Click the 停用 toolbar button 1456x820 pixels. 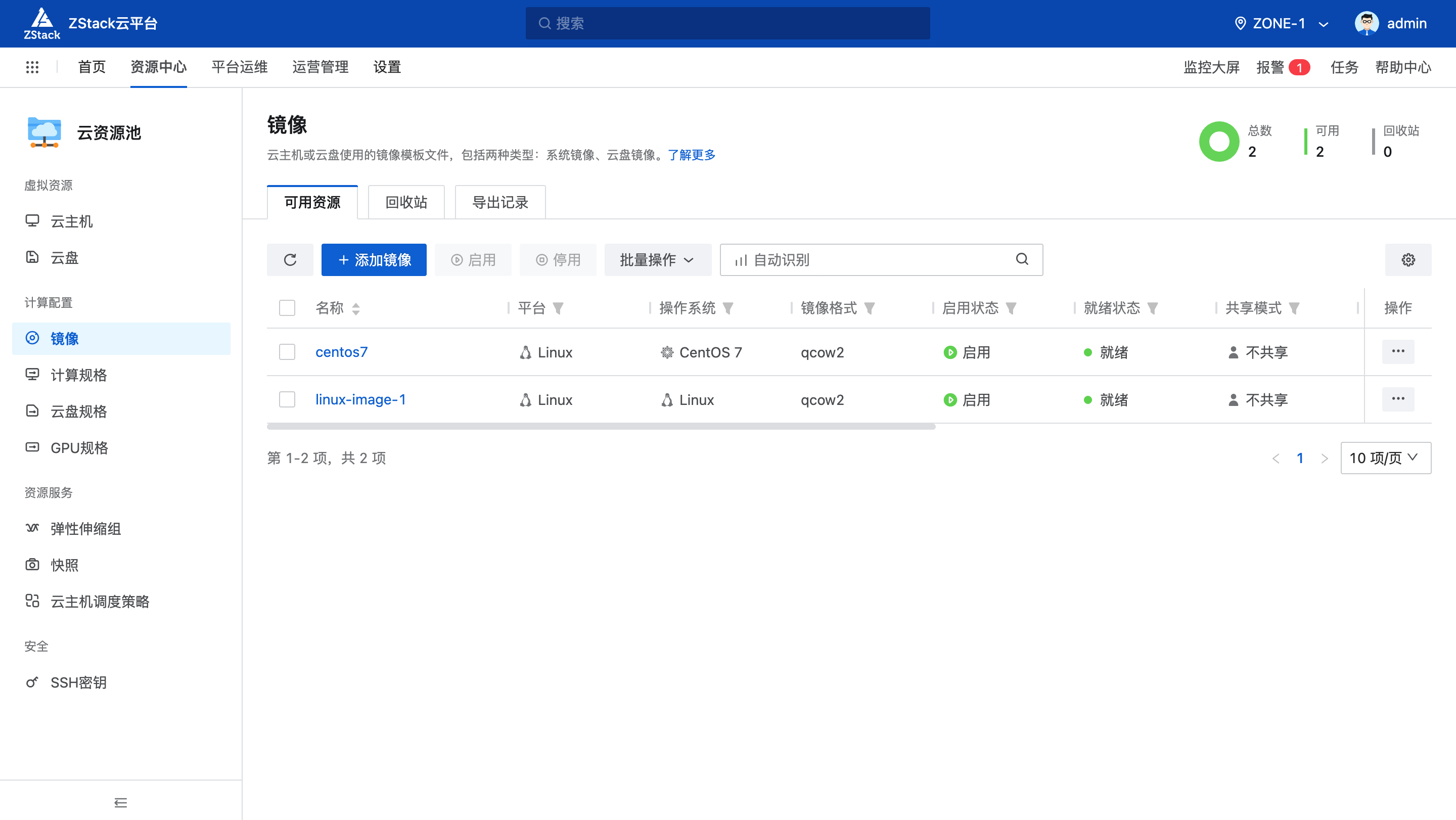pos(558,260)
